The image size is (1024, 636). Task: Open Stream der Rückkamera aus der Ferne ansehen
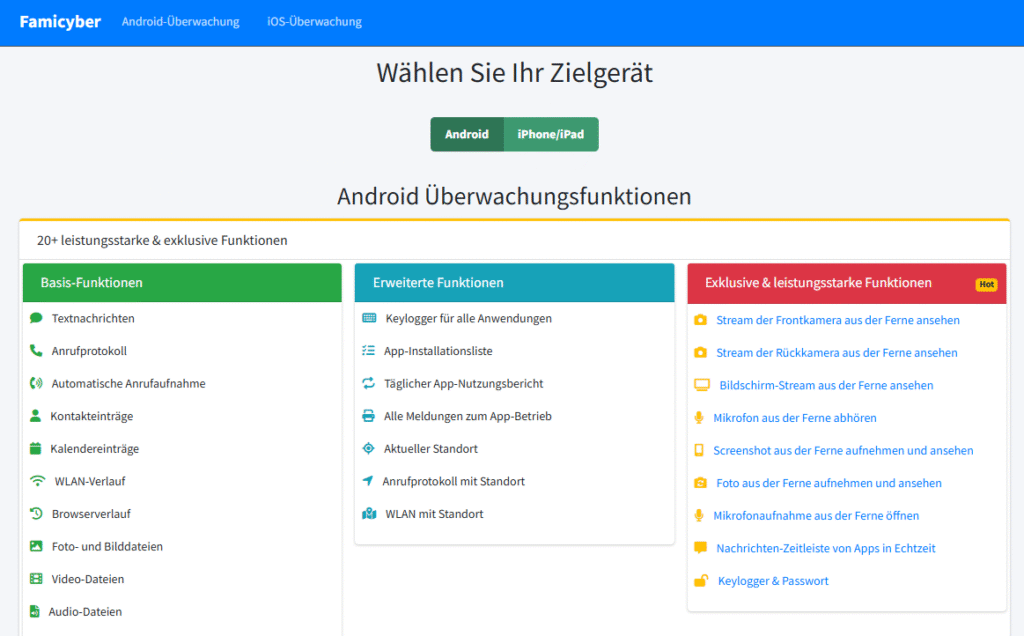pos(837,353)
